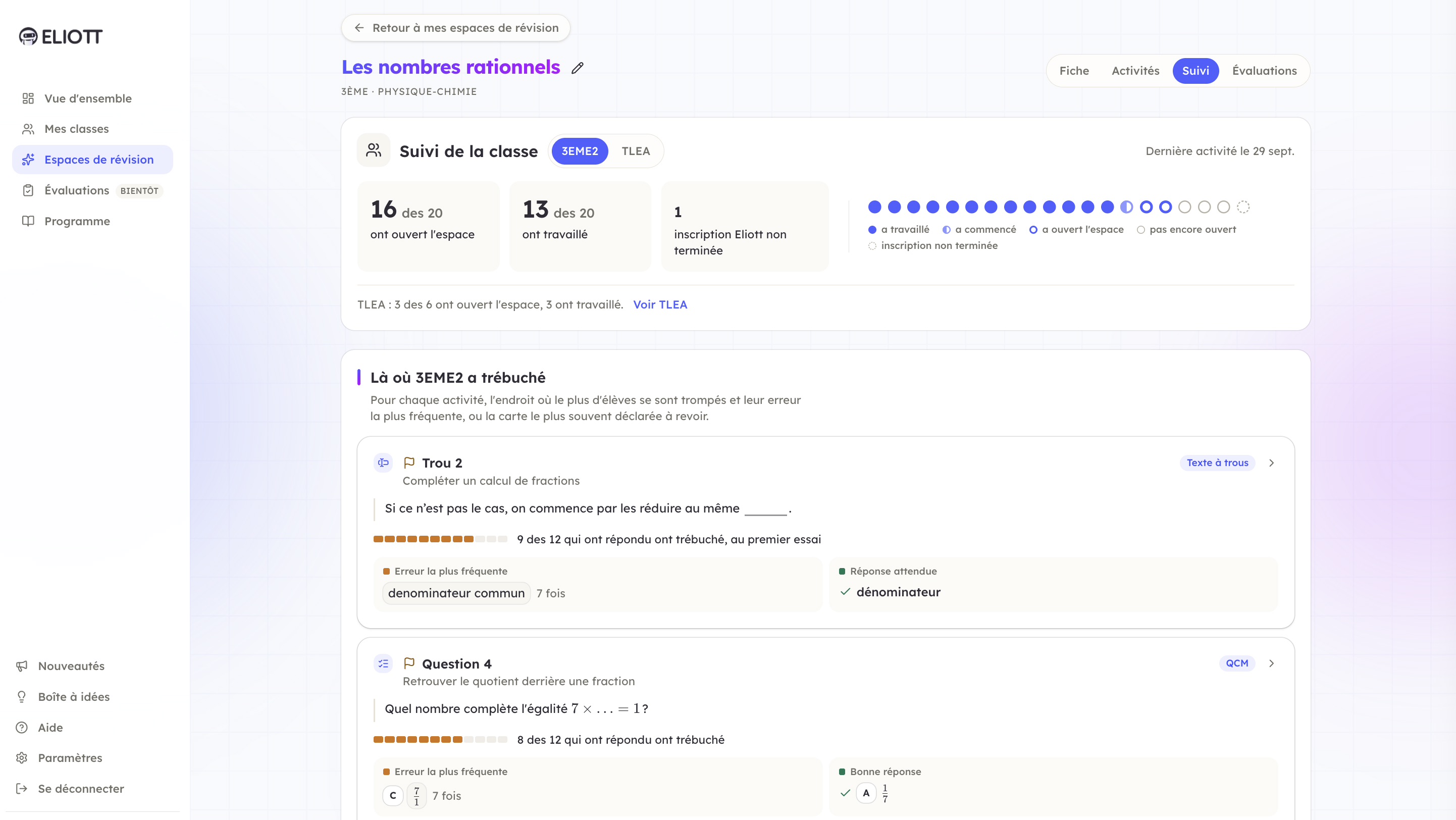Viewport: 1456px width, 820px height.
Task: Go back via Retour à mes espaces de révision
Action: (x=455, y=28)
